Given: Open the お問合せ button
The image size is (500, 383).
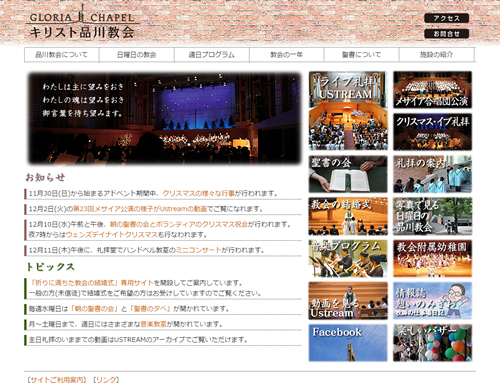Looking at the screenshot, I should (446, 34).
